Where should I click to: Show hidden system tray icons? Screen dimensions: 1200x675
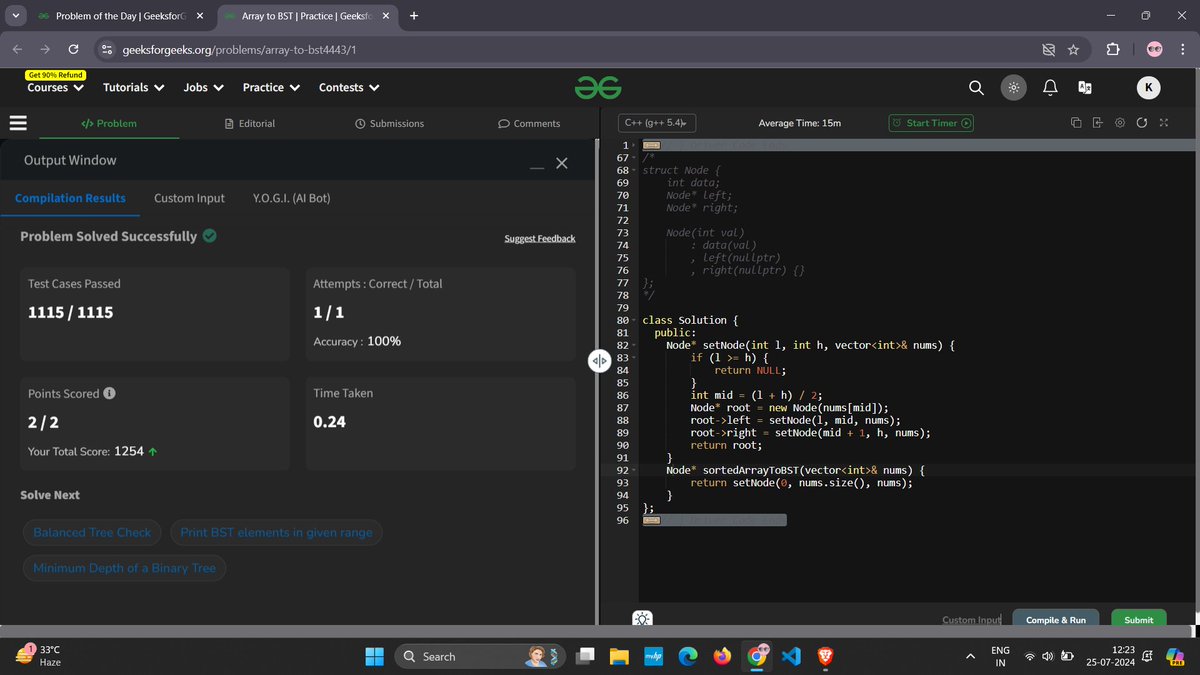969,656
